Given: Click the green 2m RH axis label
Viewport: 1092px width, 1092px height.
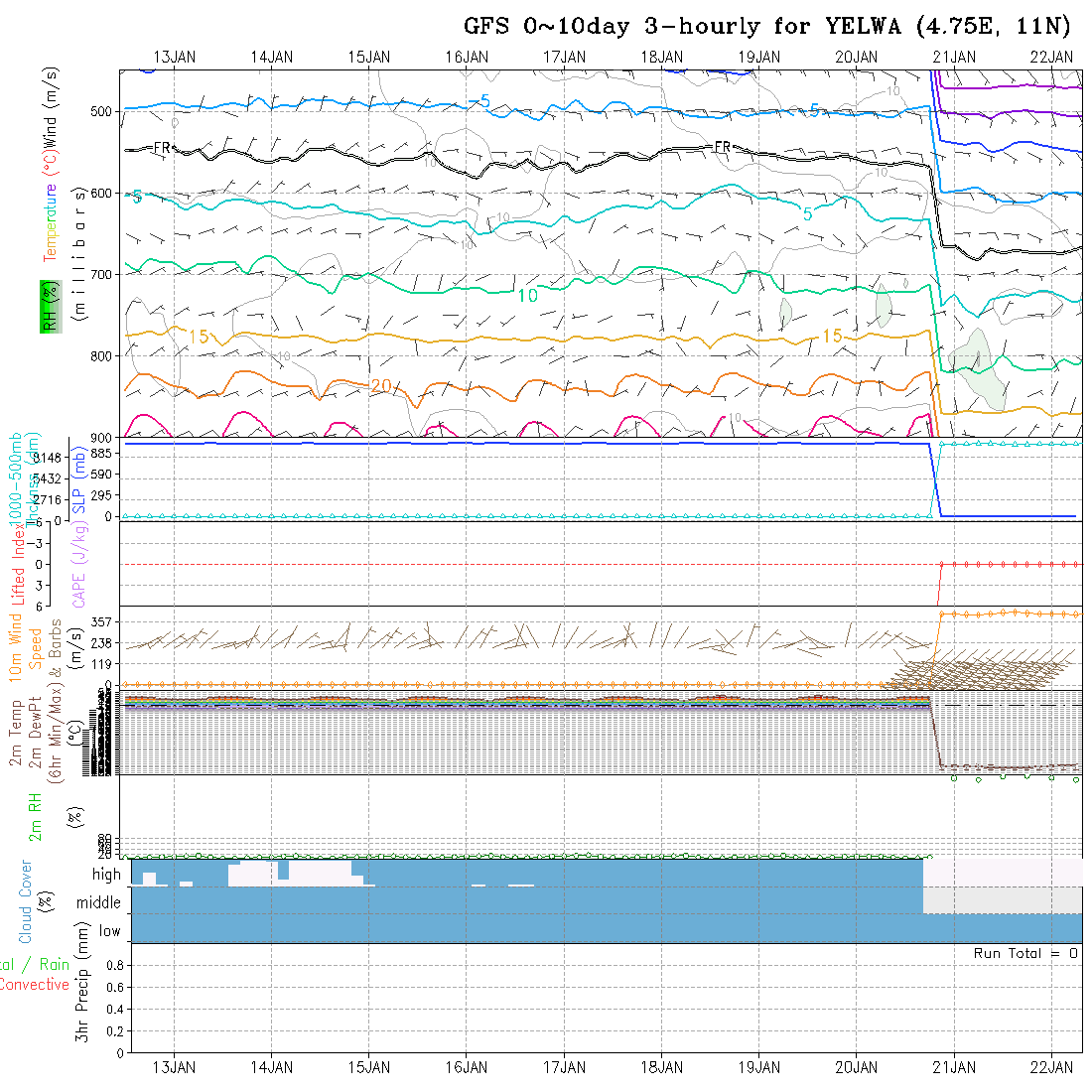Looking at the screenshot, I should (x=34, y=816).
